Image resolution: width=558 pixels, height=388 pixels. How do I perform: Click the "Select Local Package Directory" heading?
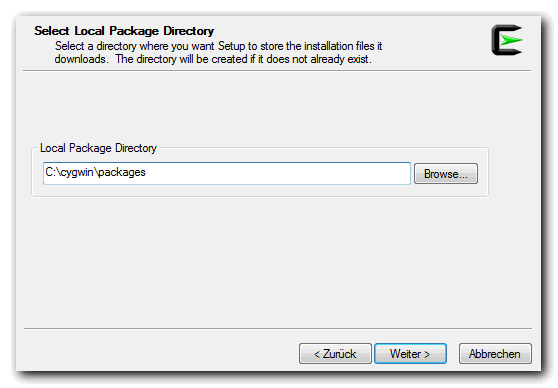[124, 31]
